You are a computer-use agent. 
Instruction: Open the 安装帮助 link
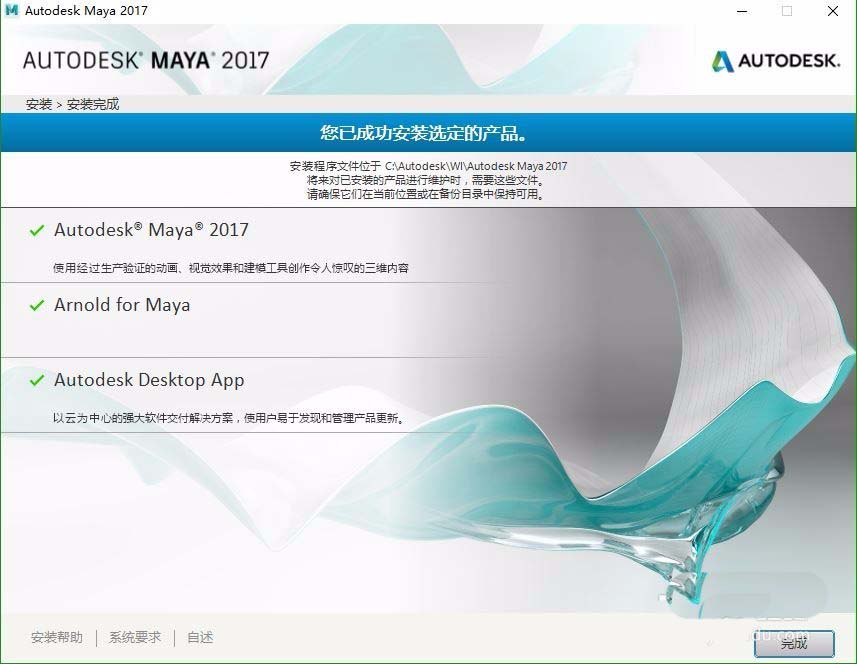tap(57, 637)
